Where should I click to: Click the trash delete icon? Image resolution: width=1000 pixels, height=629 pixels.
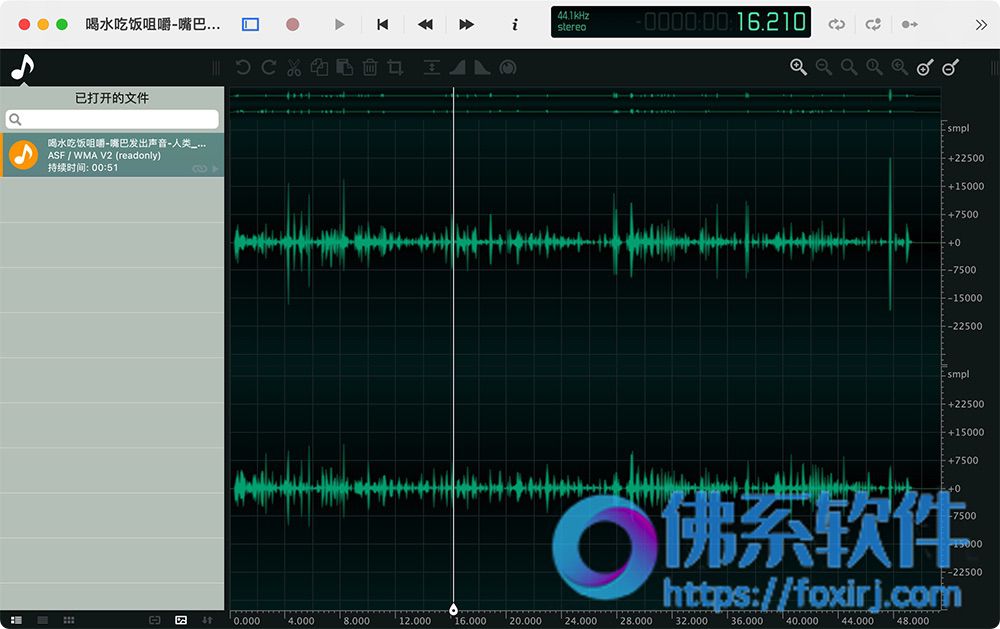click(370, 68)
